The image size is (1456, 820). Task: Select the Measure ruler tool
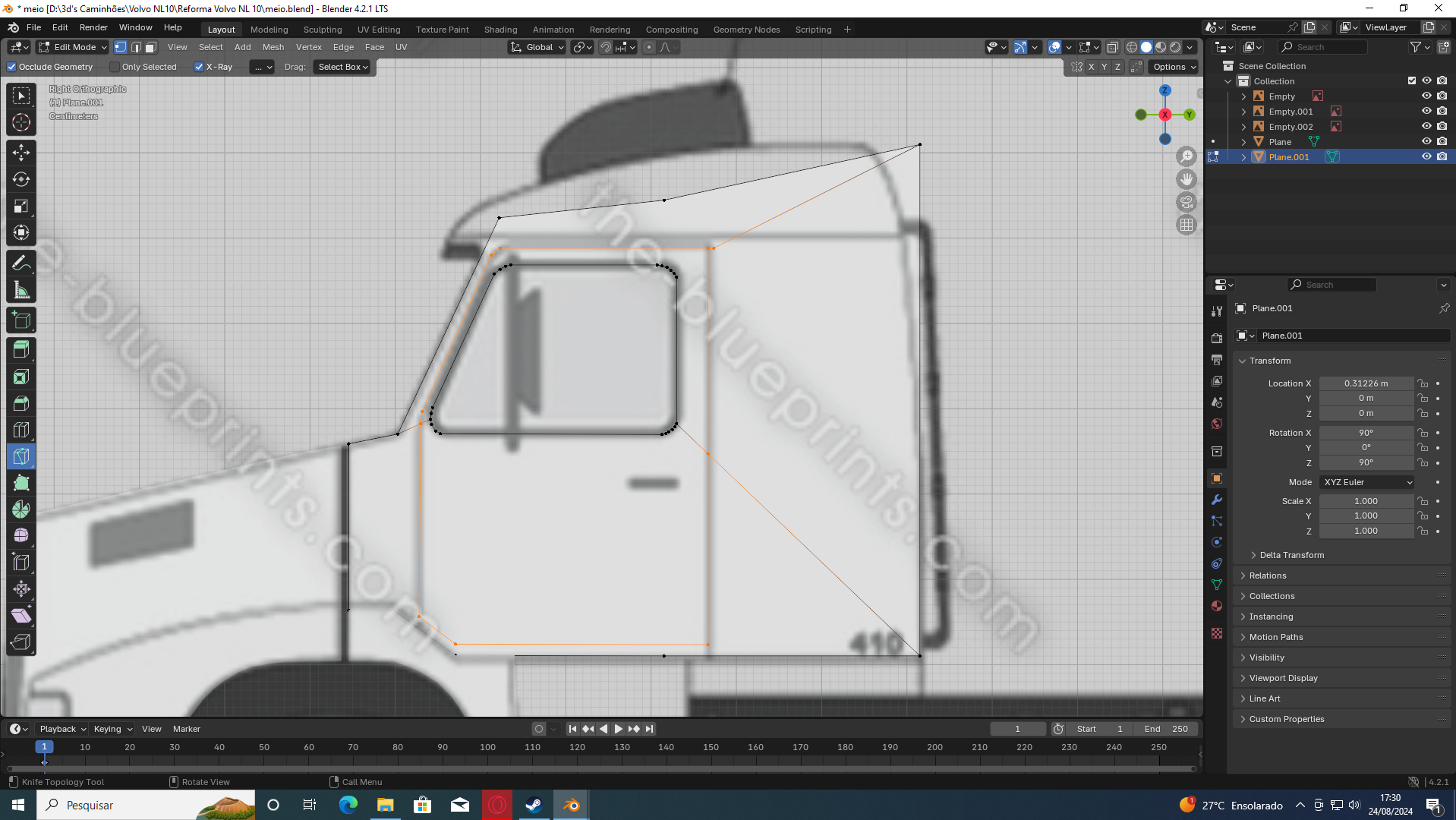[21, 290]
